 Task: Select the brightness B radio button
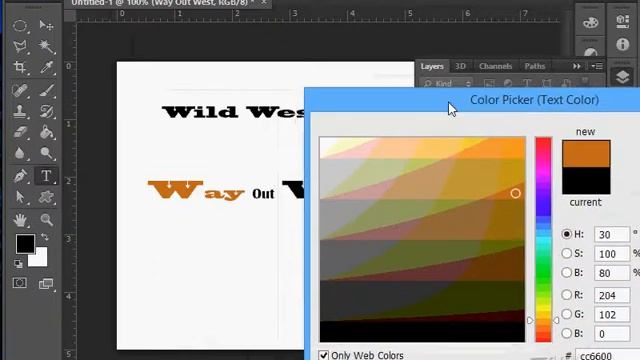point(566,272)
